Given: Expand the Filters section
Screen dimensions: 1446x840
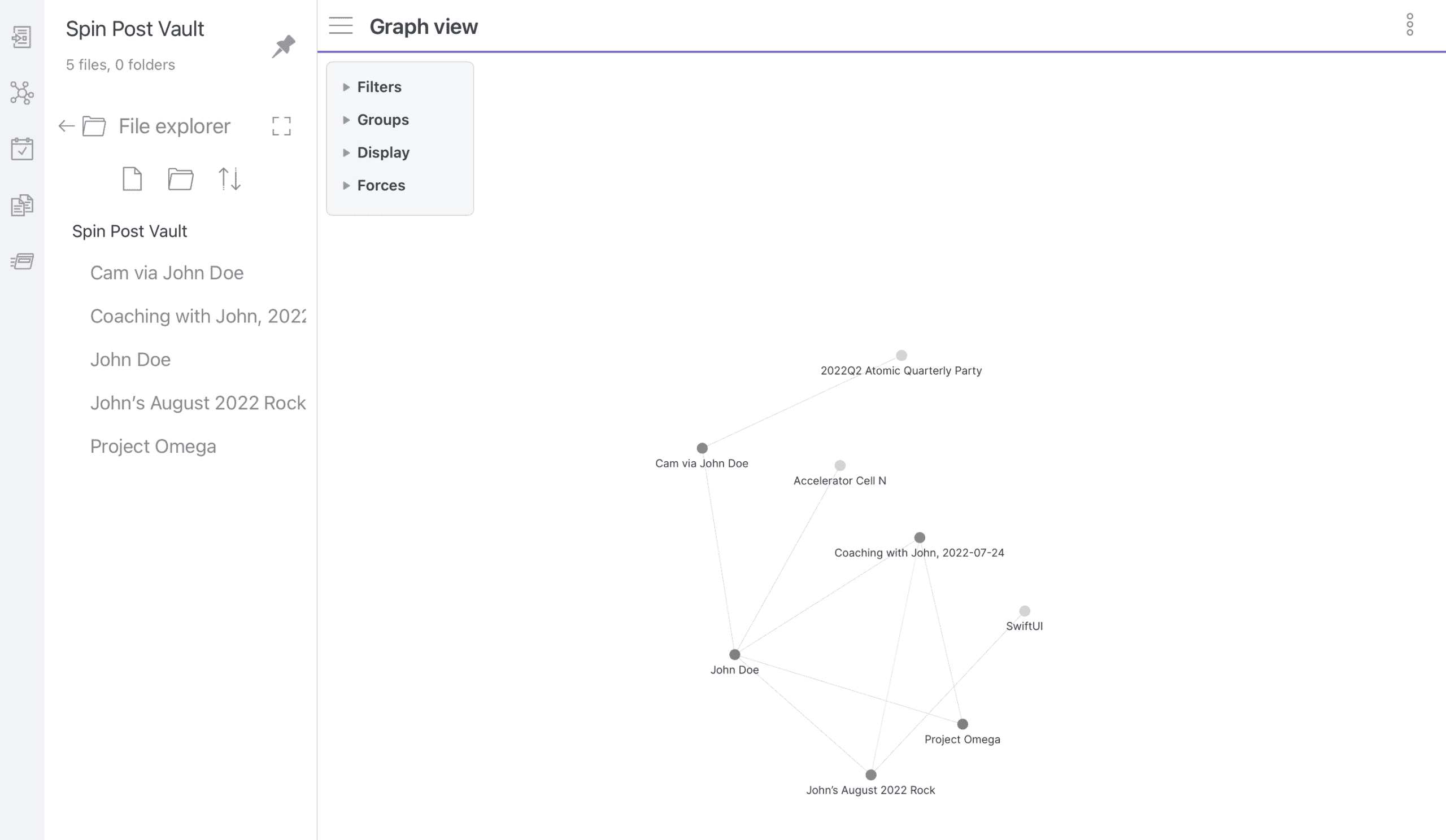Looking at the screenshot, I should pos(378,87).
